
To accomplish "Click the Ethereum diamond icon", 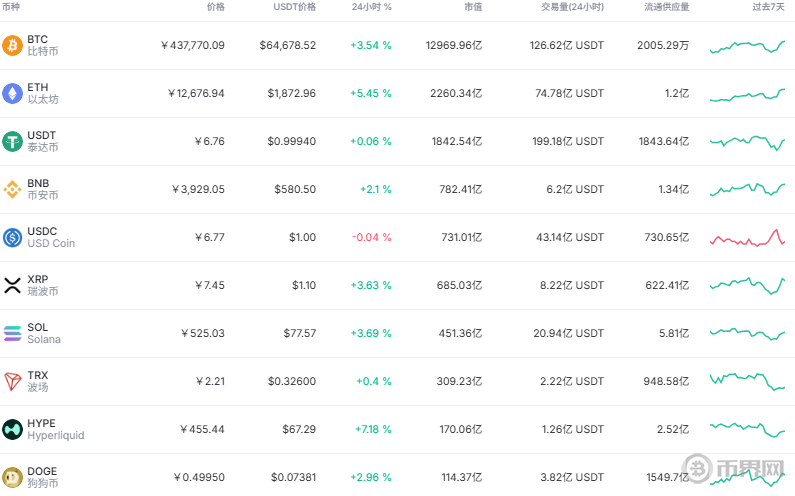I will point(12,93).
